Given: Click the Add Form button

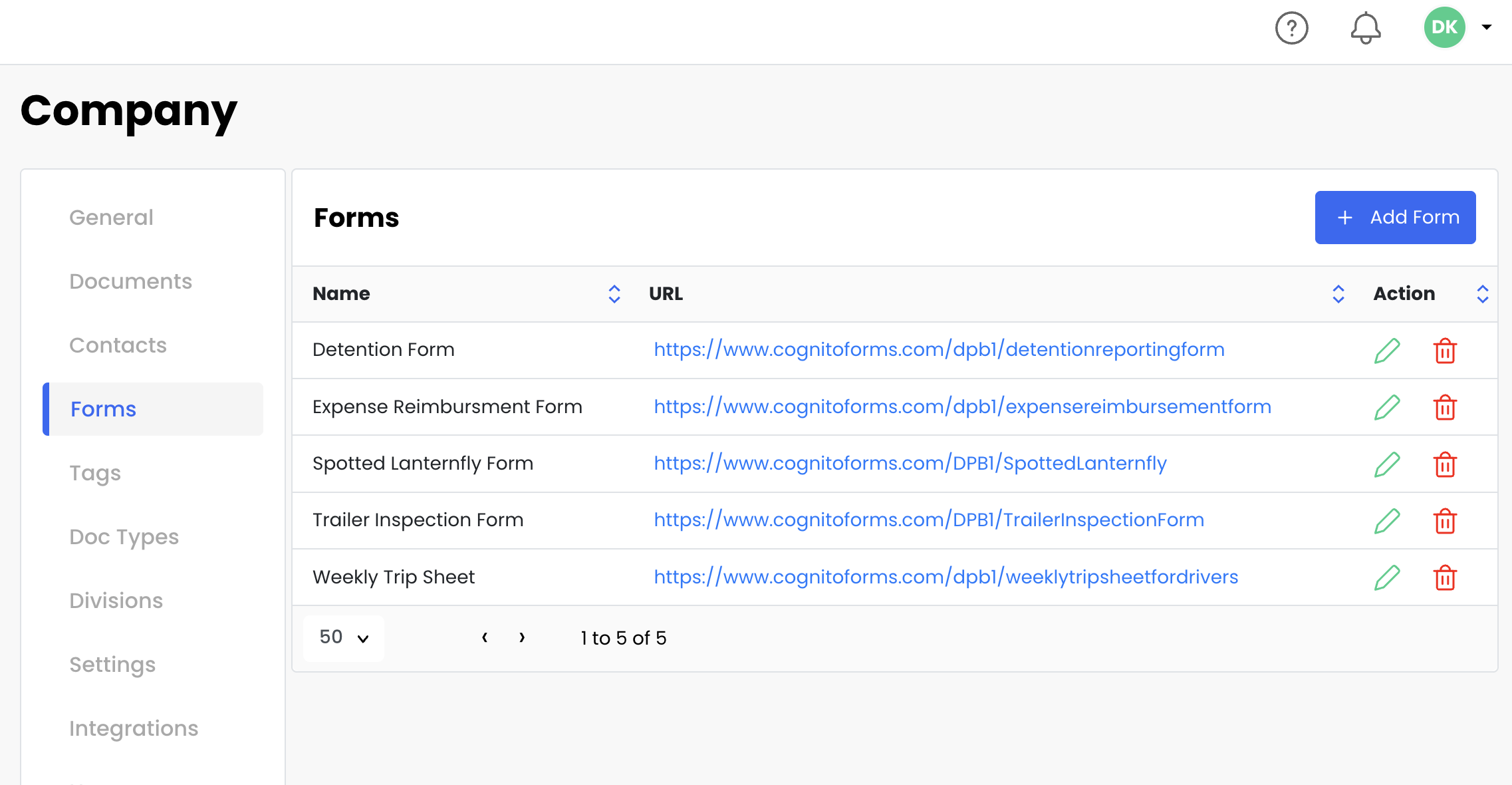Looking at the screenshot, I should pos(1395,218).
